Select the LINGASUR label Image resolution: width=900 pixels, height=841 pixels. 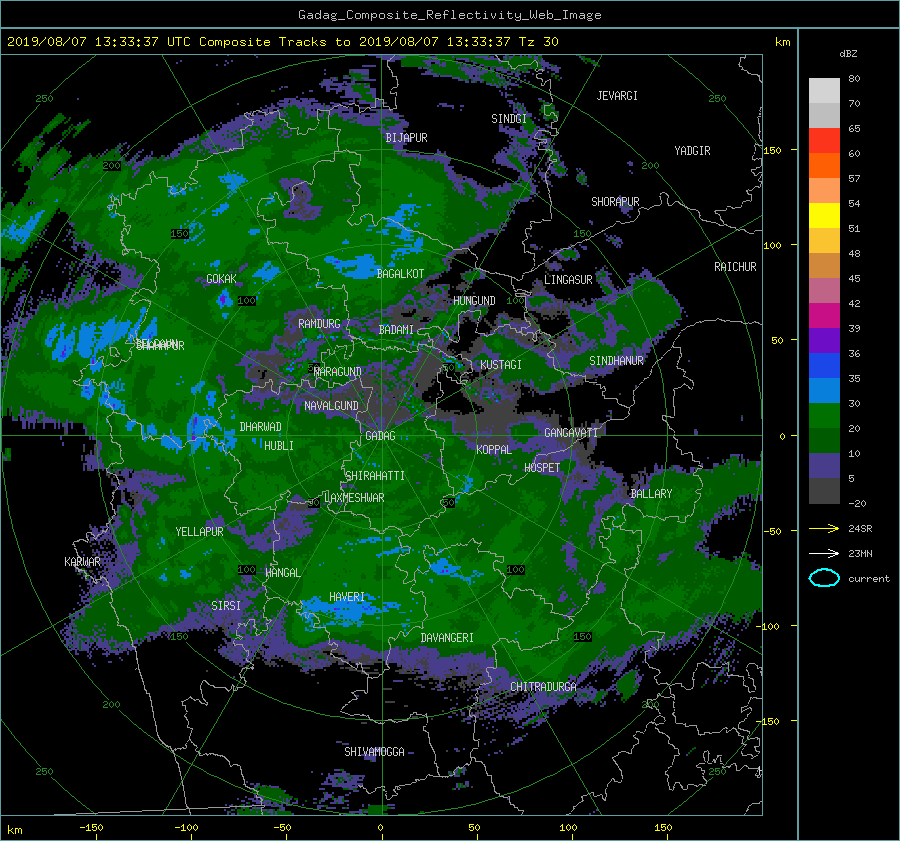point(568,280)
